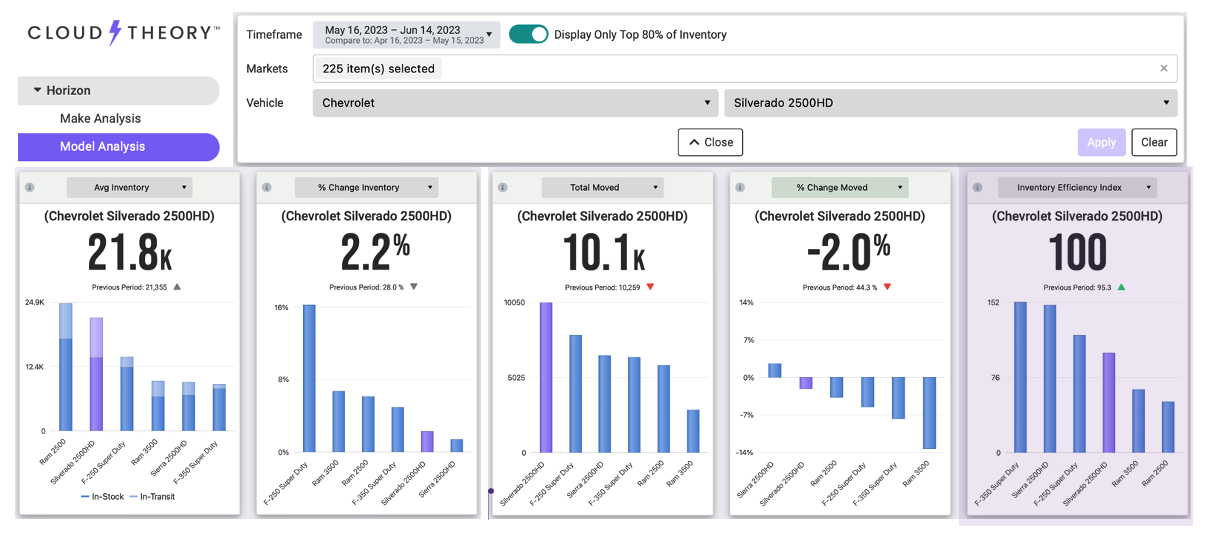This screenshot has width=1209, height=537.
Task: Click green up triangle beside Previous Period 95.3
Action: point(1121,287)
